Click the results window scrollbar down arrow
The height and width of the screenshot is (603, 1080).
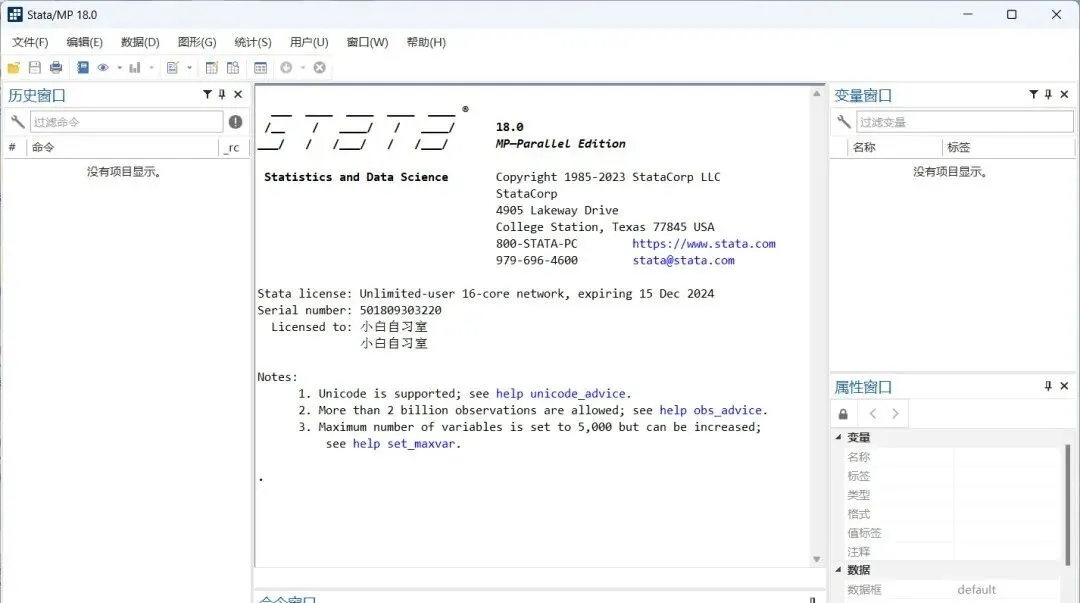click(817, 559)
